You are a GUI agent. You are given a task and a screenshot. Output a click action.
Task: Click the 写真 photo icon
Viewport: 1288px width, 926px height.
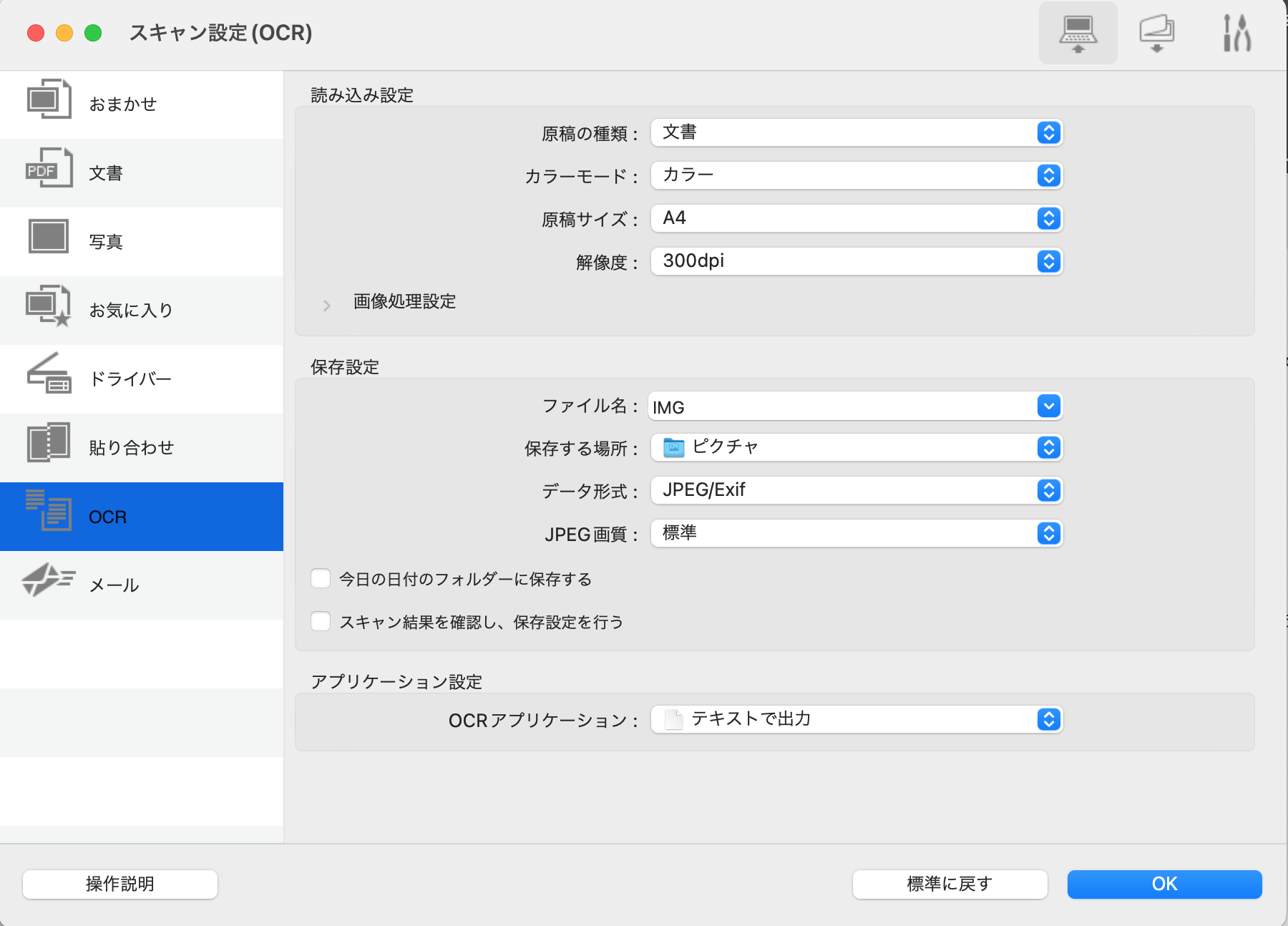coord(49,236)
